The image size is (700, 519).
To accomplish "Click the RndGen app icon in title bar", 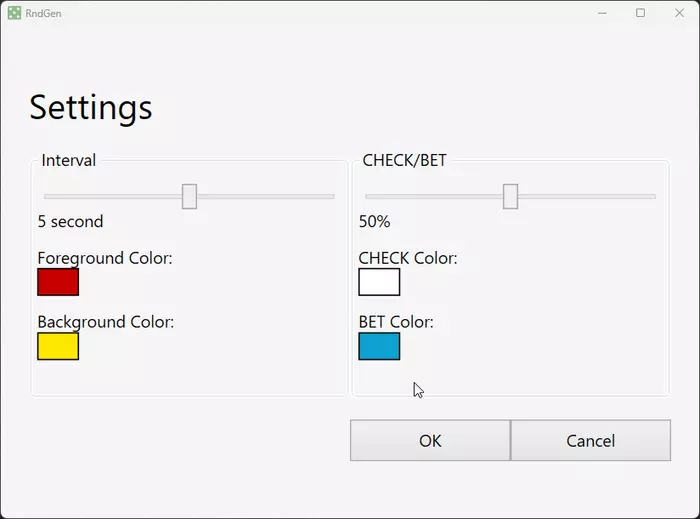I will (x=14, y=13).
